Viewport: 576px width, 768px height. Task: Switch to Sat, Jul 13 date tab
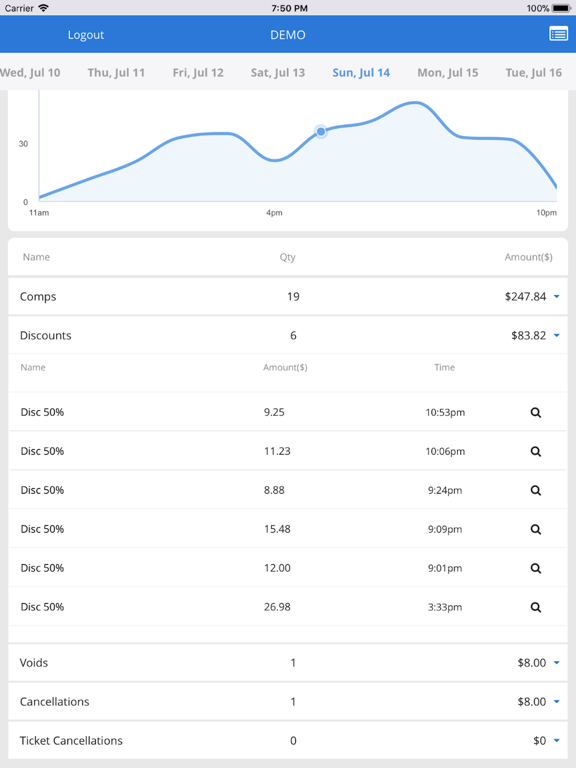pyautogui.click(x=278, y=72)
